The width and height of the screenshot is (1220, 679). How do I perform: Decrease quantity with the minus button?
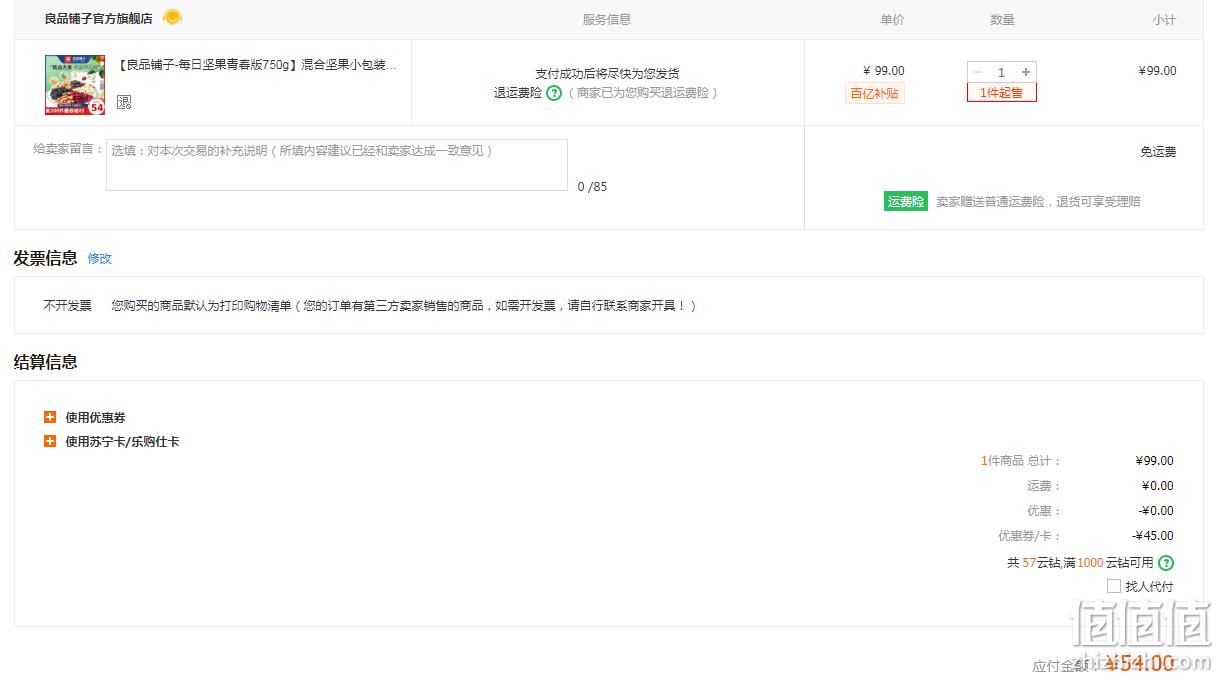(x=977, y=72)
